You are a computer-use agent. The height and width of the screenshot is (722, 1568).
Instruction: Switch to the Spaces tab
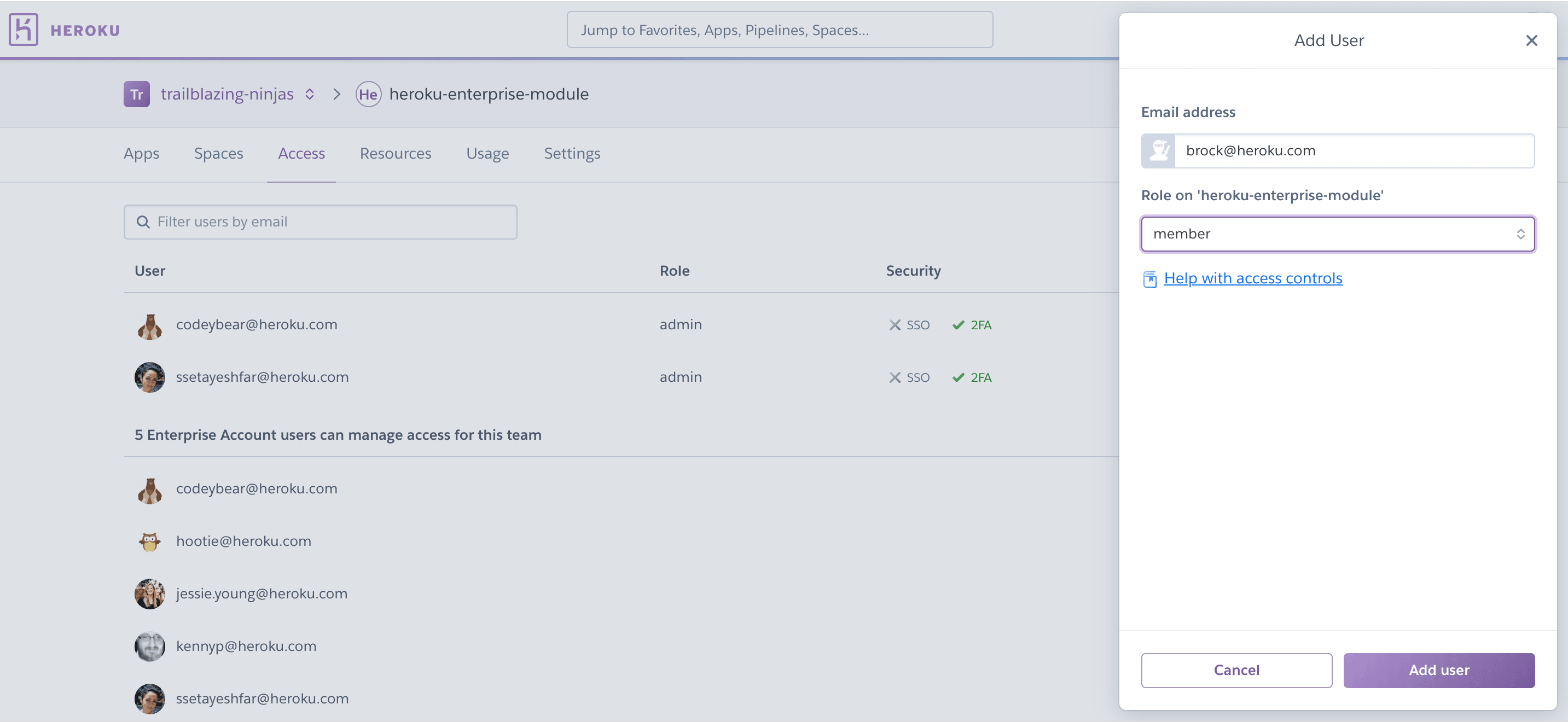point(218,153)
